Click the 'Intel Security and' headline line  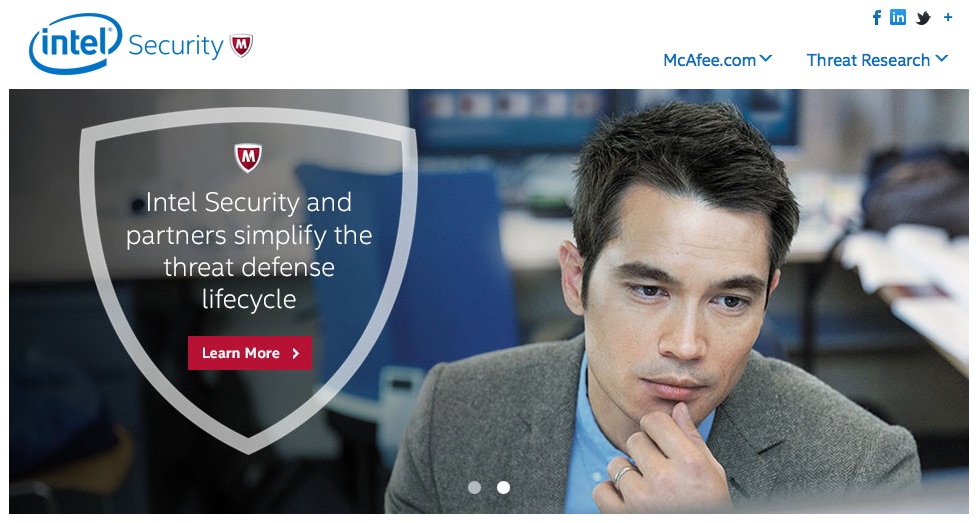click(248, 202)
